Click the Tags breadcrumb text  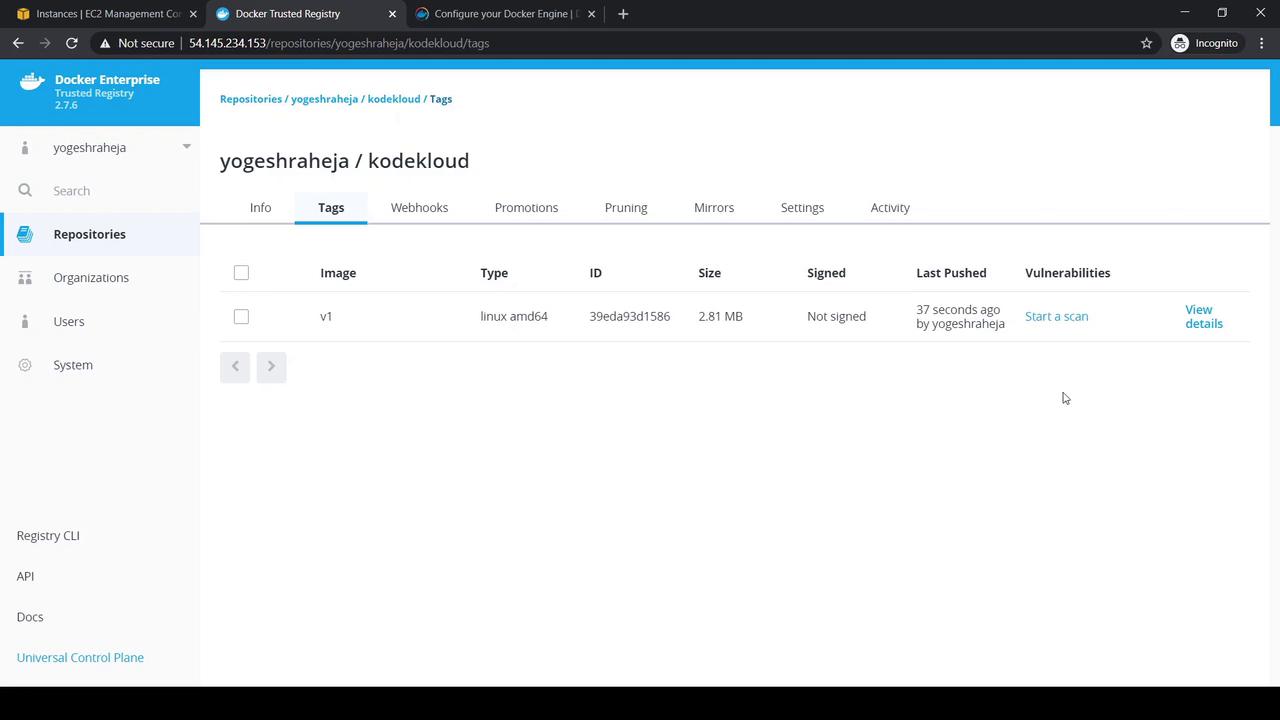click(441, 99)
